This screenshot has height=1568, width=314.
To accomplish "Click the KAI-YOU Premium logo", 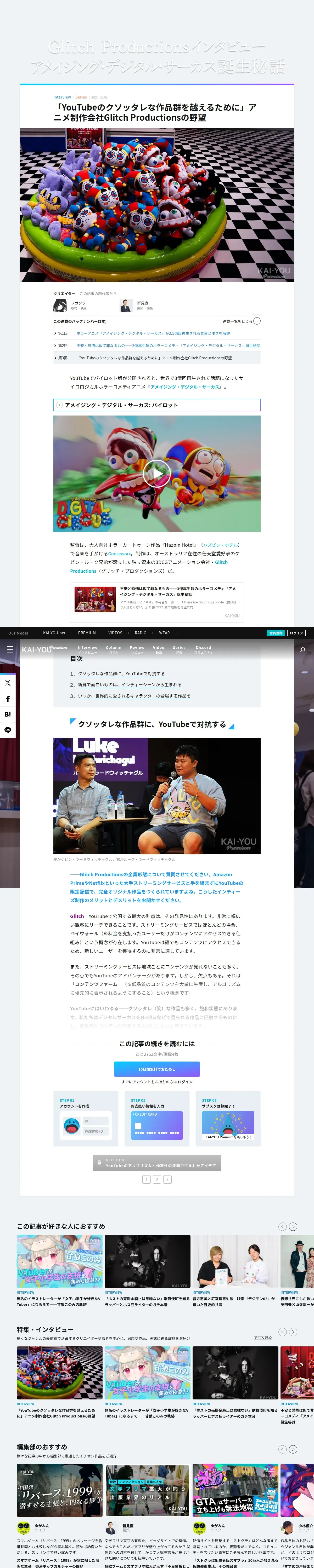I will pyautogui.click(x=44, y=649).
